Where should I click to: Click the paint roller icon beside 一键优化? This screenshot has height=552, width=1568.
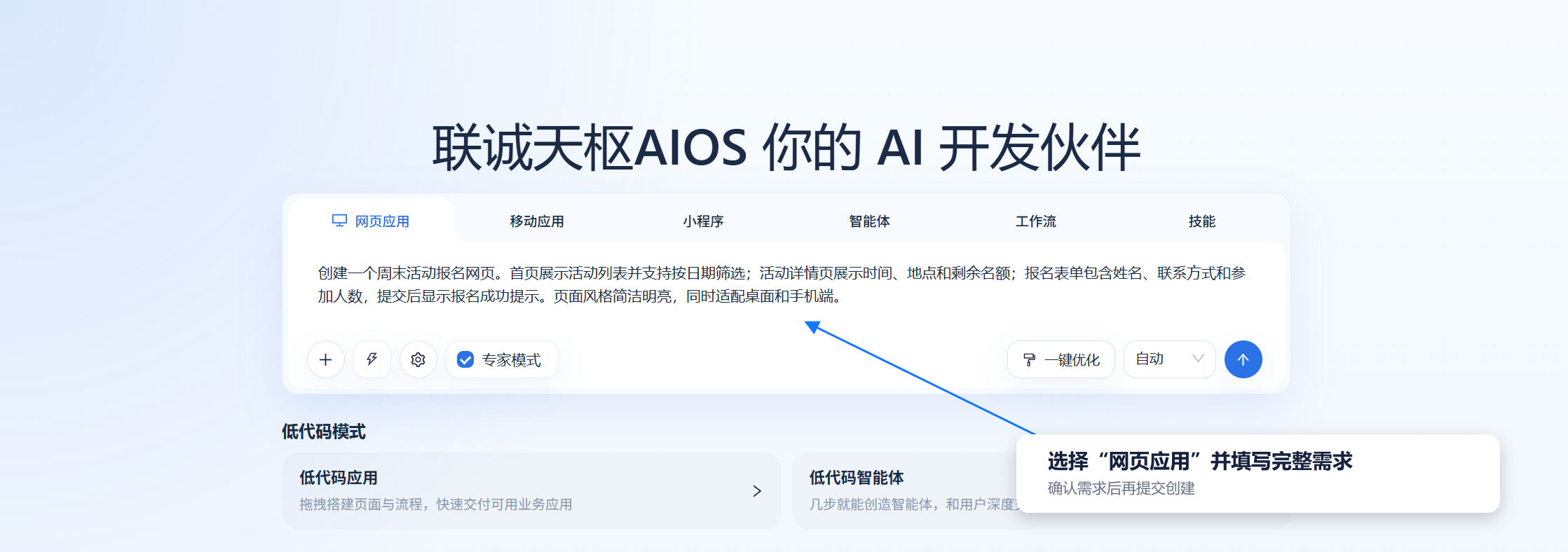1029,360
